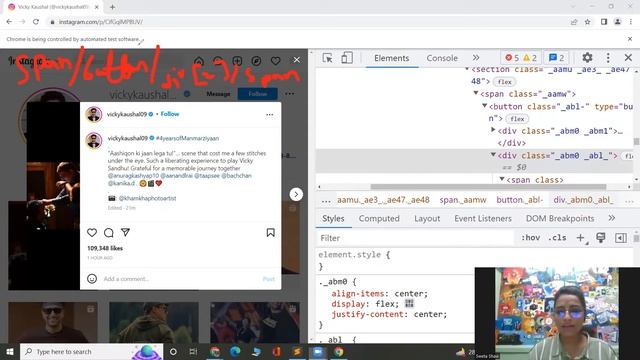The width and height of the screenshot is (640, 360).
Task: Collapse the span class node
Action: pyautogui.click(x=502, y=179)
